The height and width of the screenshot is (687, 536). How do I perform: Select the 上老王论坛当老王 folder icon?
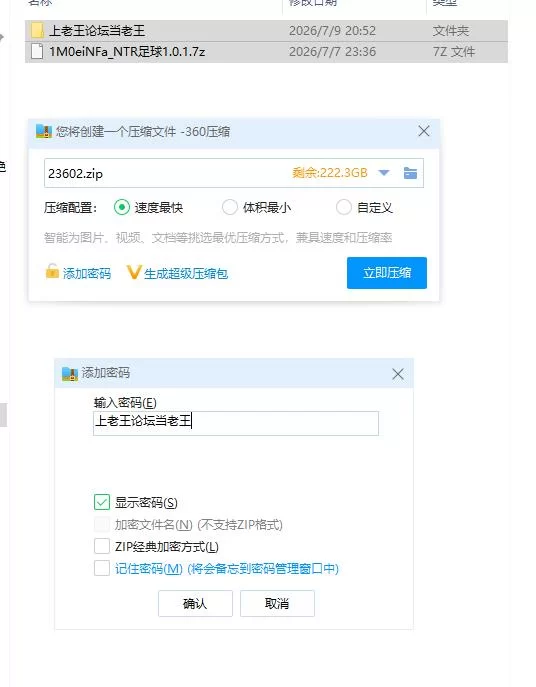coord(38,30)
